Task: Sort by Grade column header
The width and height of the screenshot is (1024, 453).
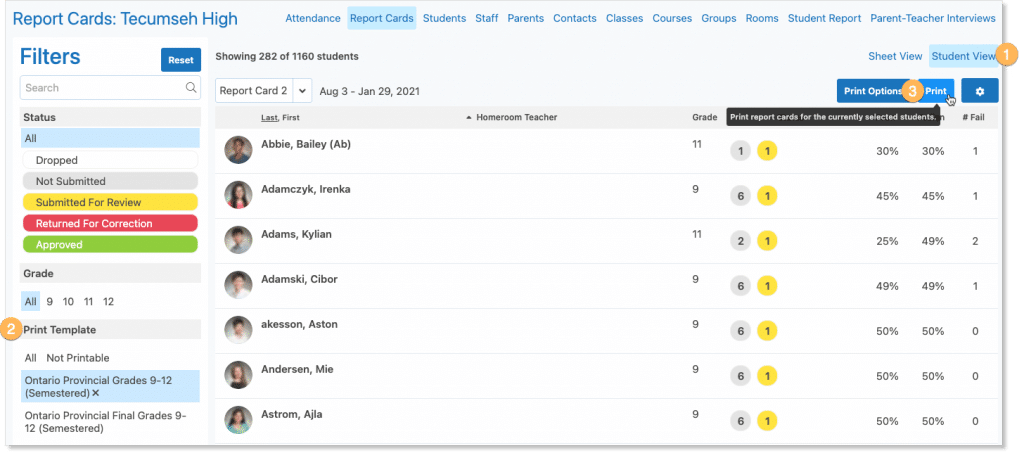Action: tap(705, 117)
